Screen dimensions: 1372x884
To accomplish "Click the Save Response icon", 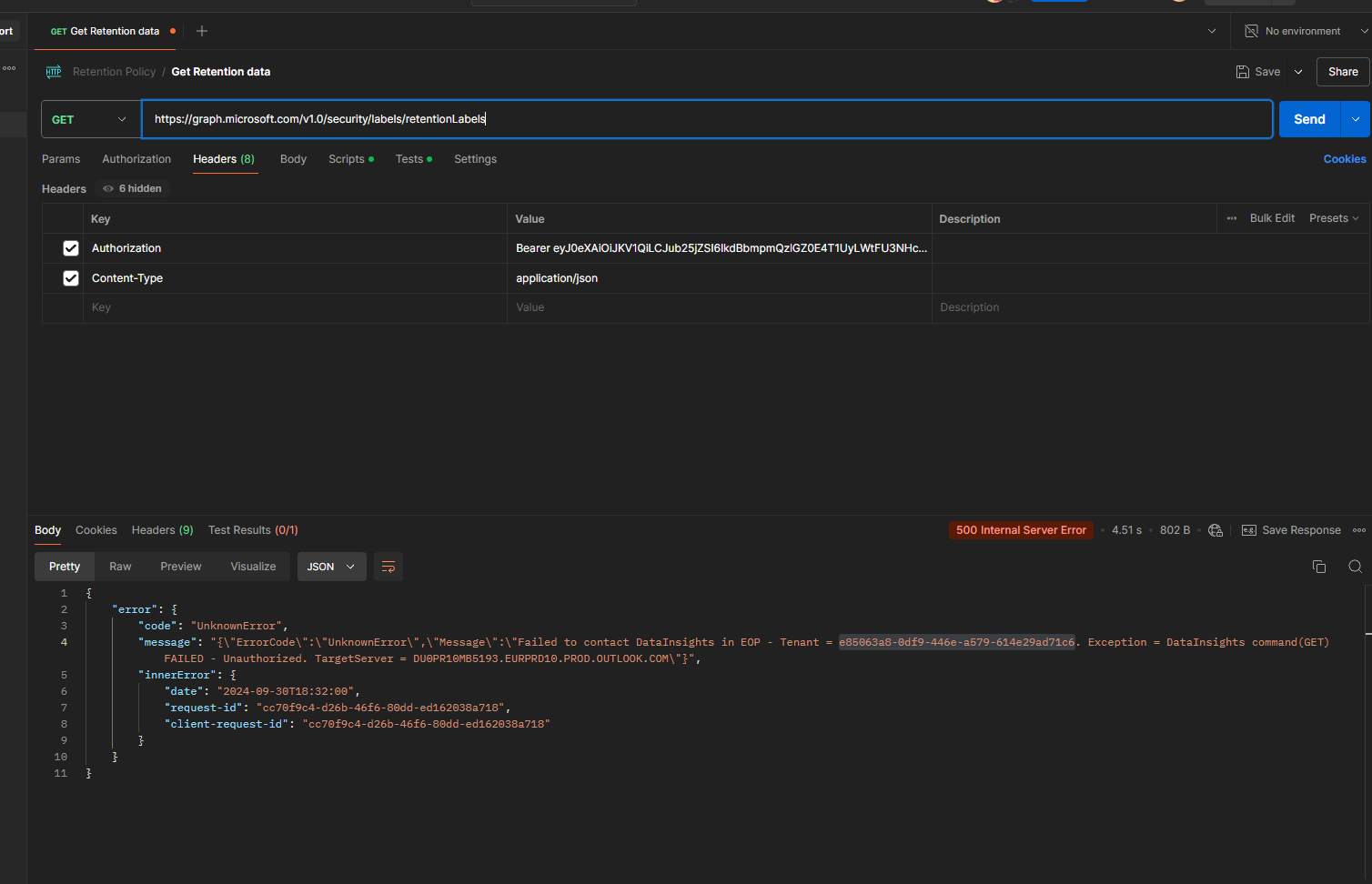I will [x=1248, y=529].
